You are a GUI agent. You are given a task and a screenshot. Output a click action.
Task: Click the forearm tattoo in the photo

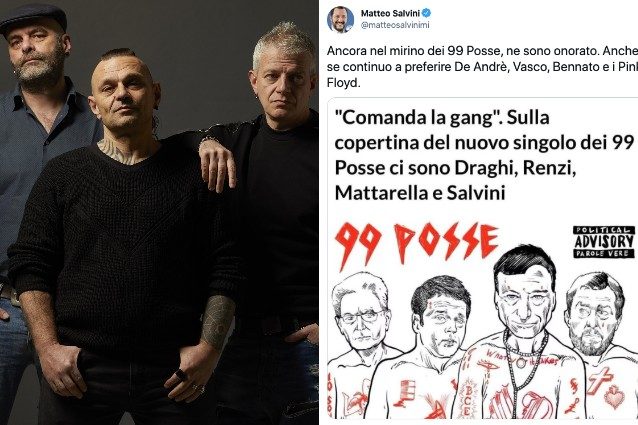coord(218,321)
